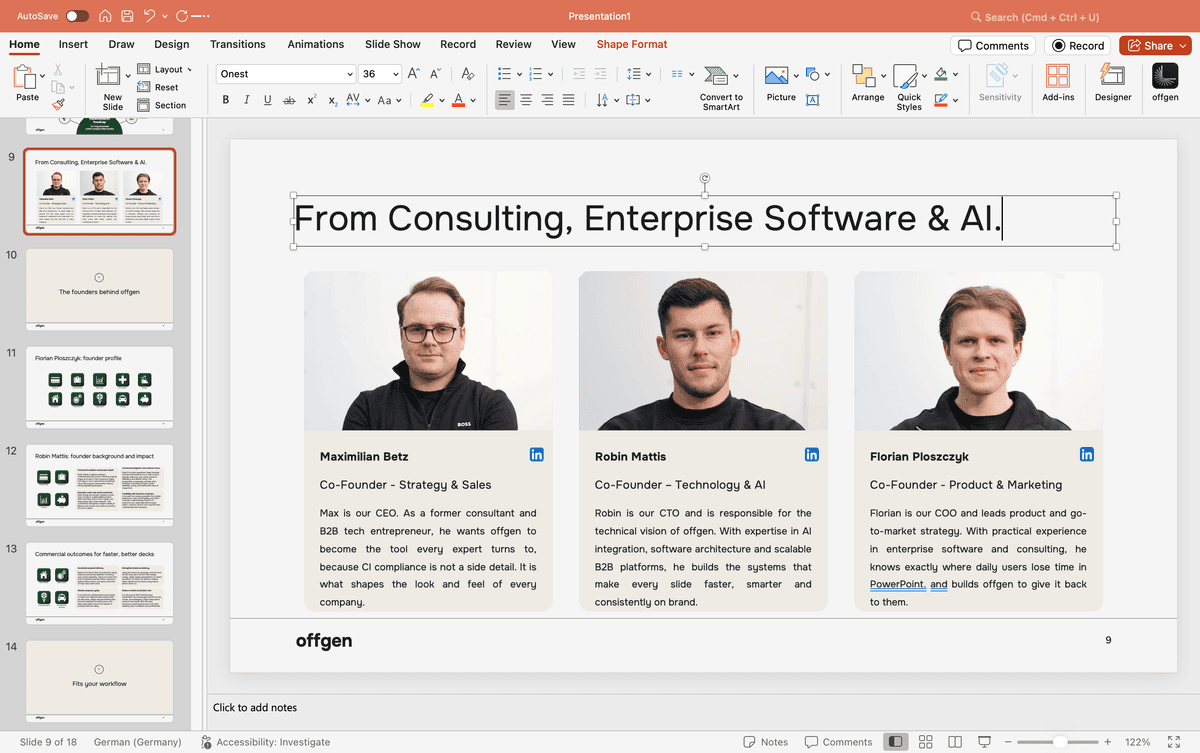1200x753 pixels.
Task: Select slide 12 thumbnail Robin Mattis
Action: [99, 484]
